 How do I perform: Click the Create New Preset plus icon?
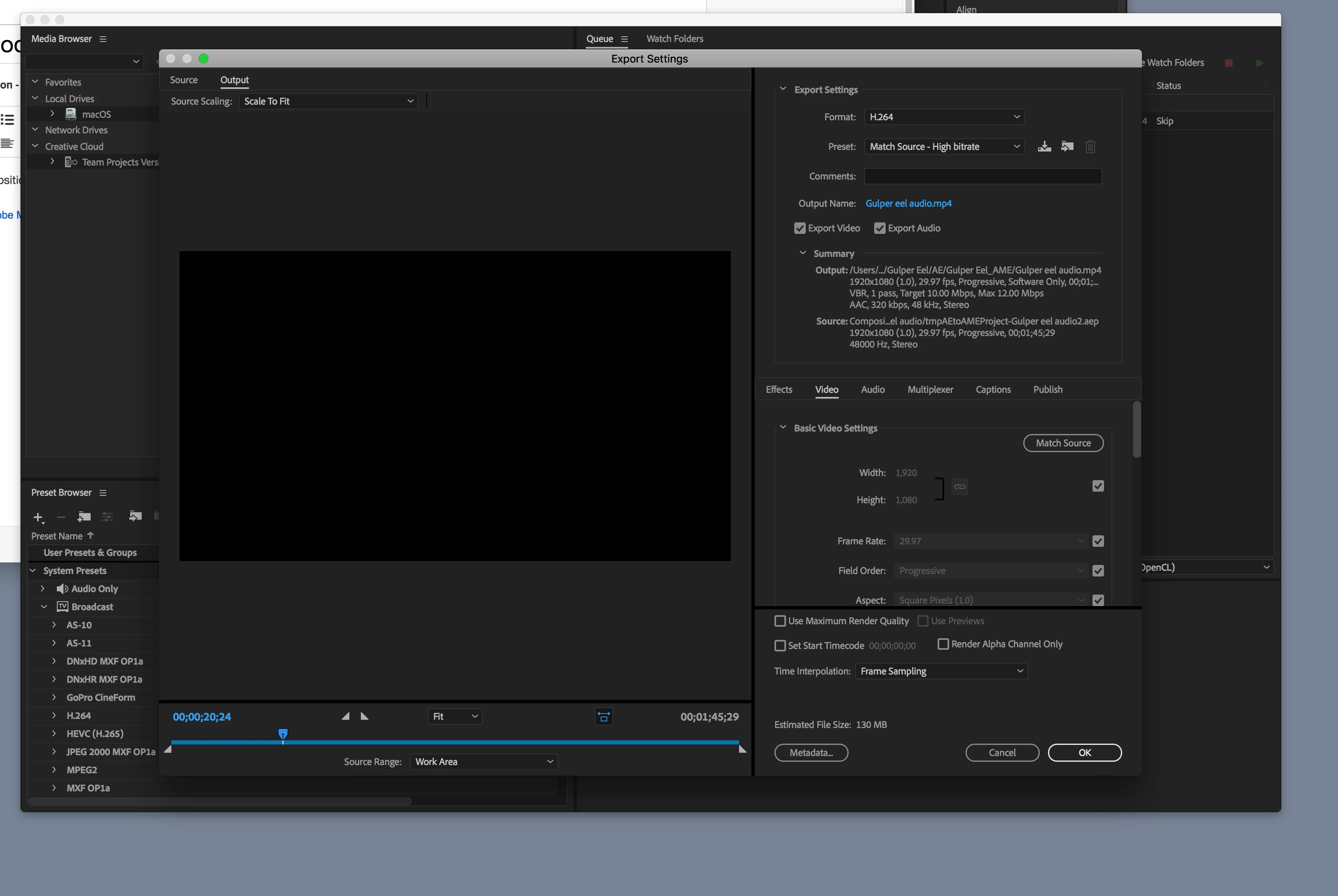click(38, 517)
